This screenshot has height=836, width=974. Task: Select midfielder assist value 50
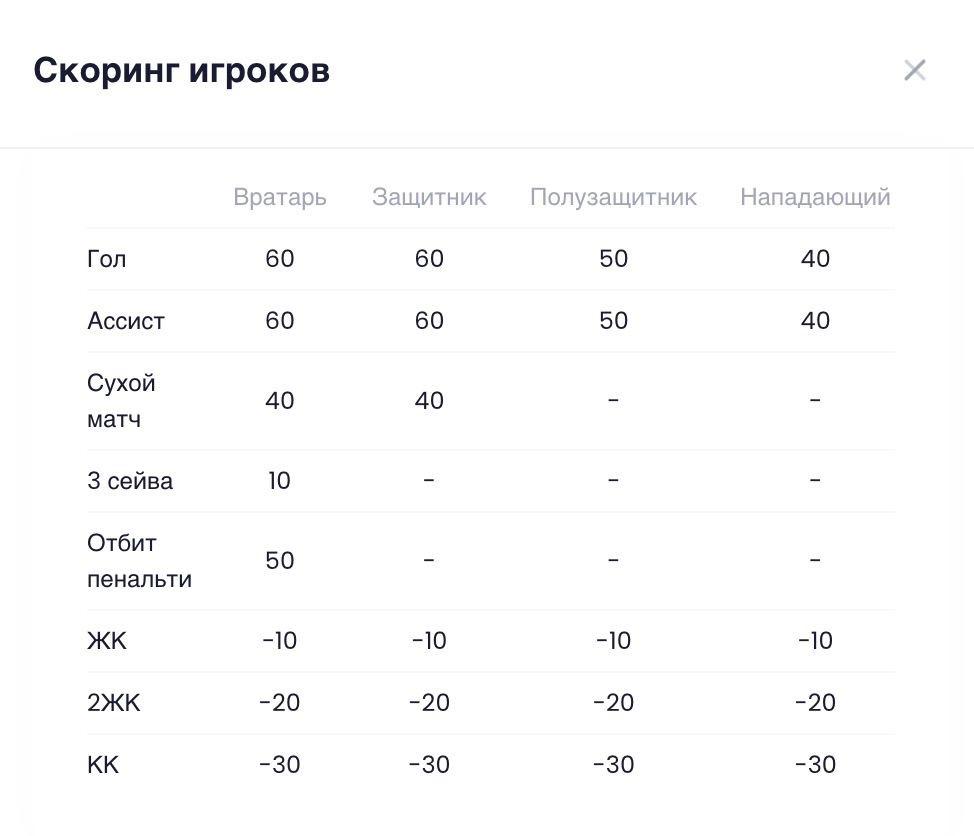coord(613,321)
